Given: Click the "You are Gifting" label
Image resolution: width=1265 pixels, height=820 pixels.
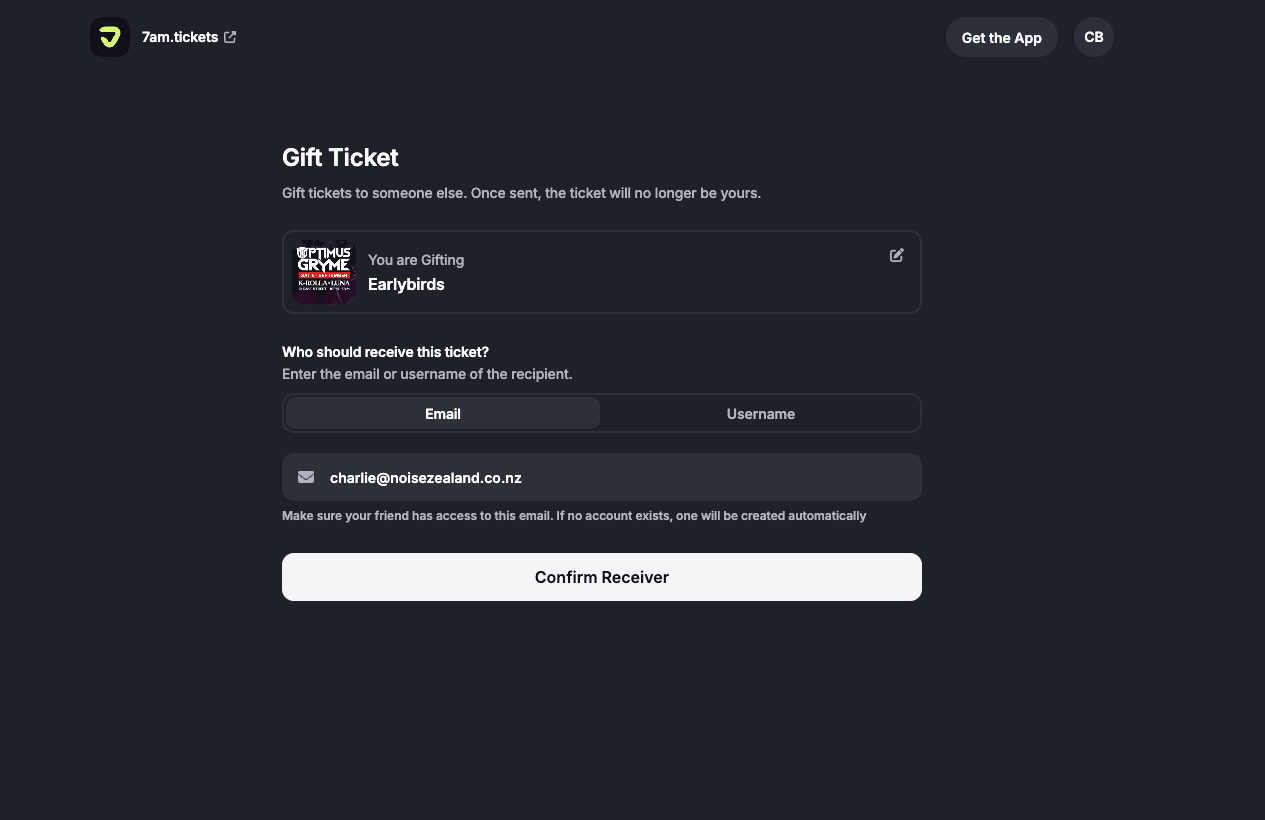Looking at the screenshot, I should [x=416, y=260].
